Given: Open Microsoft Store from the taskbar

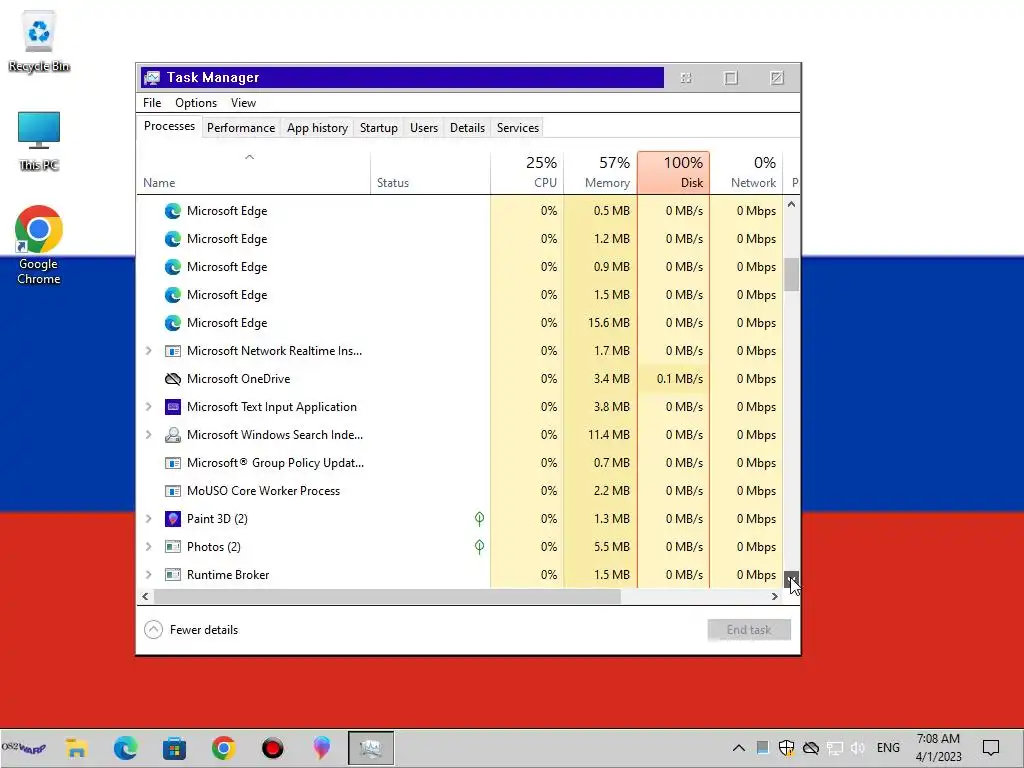Looking at the screenshot, I should point(174,748).
